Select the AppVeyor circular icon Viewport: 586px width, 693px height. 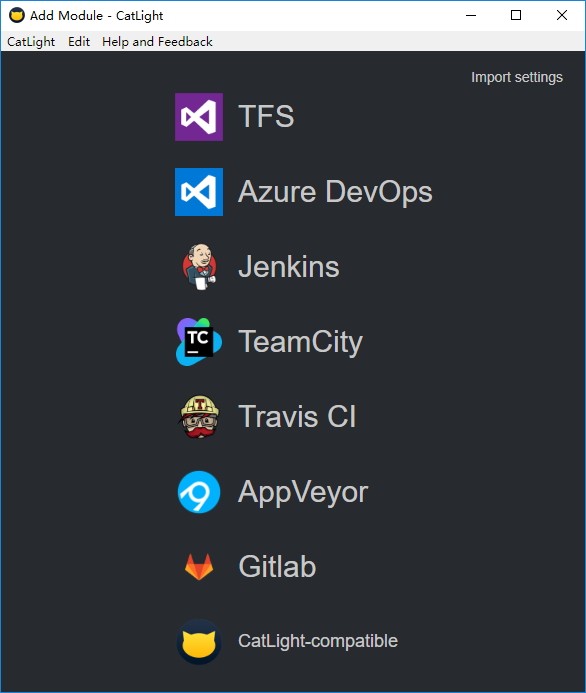tap(199, 492)
